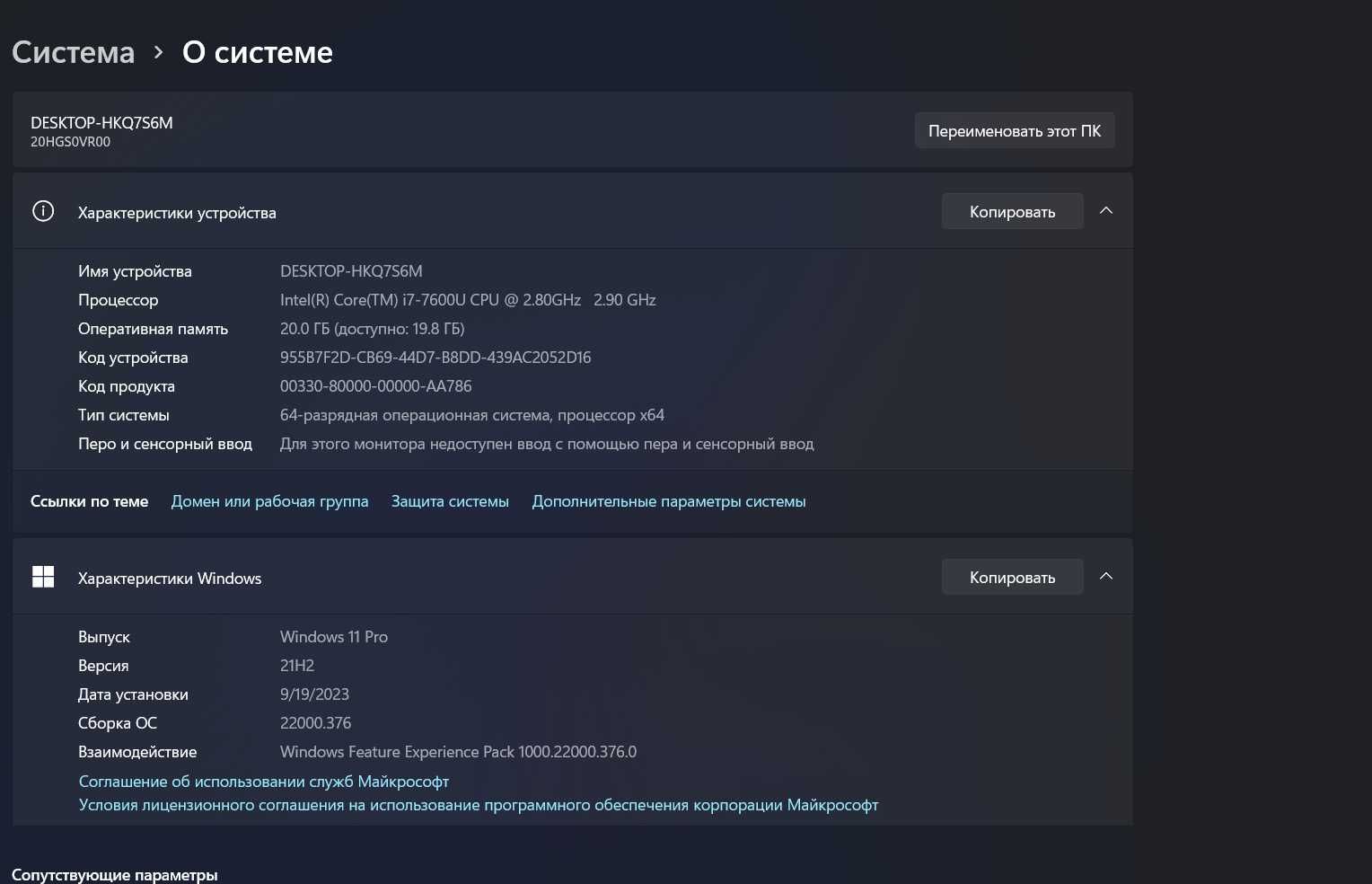
Task: Click product ID 00330-80000-00000-AA786
Action: coord(376,386)
